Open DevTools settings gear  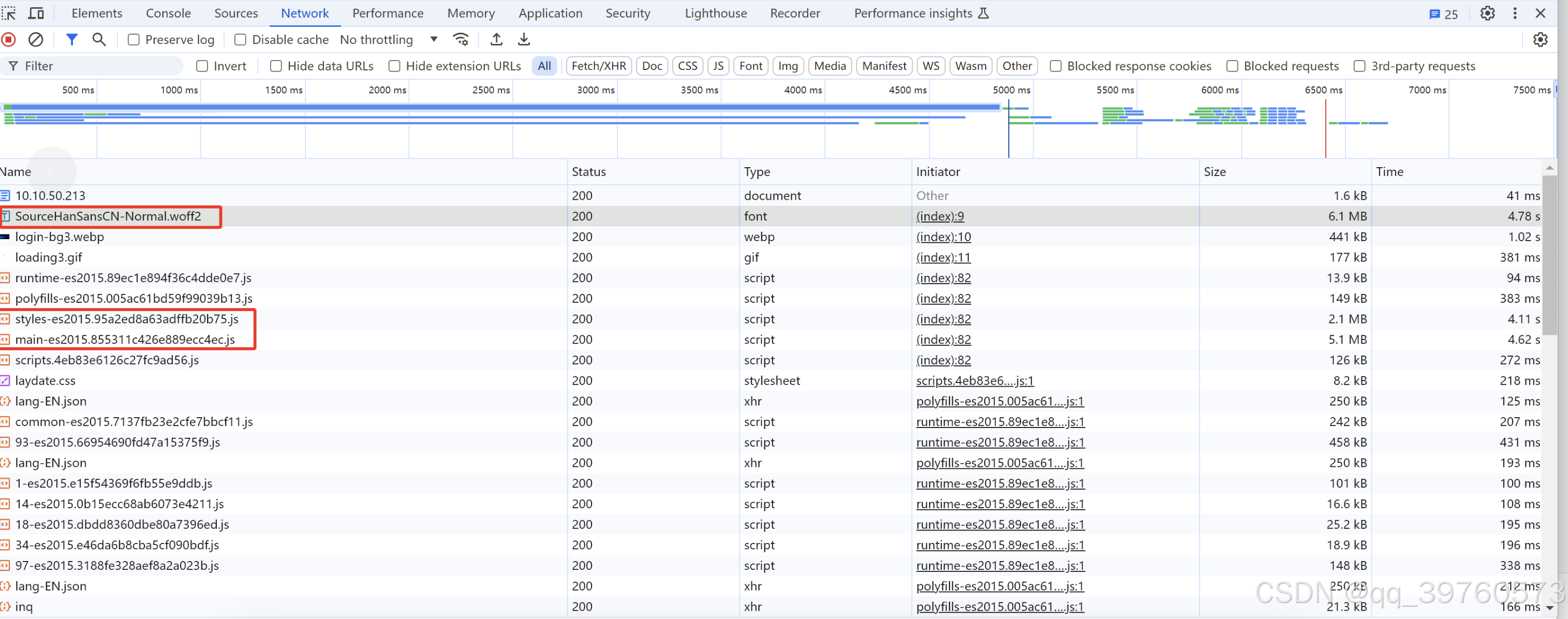(1487, 13)
